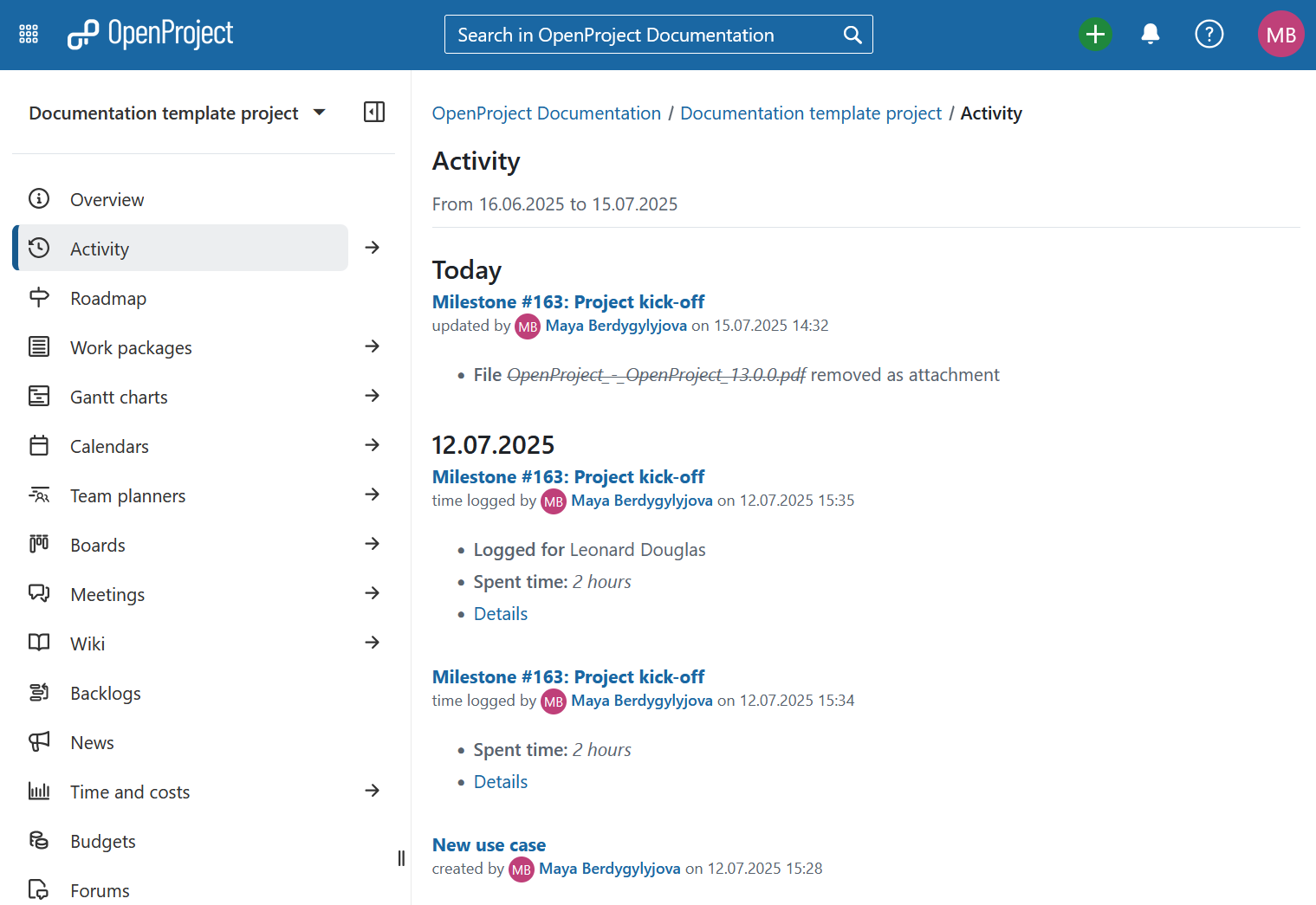Click Details under Logged for Leonard Douglas

click(x=500, y=613)
